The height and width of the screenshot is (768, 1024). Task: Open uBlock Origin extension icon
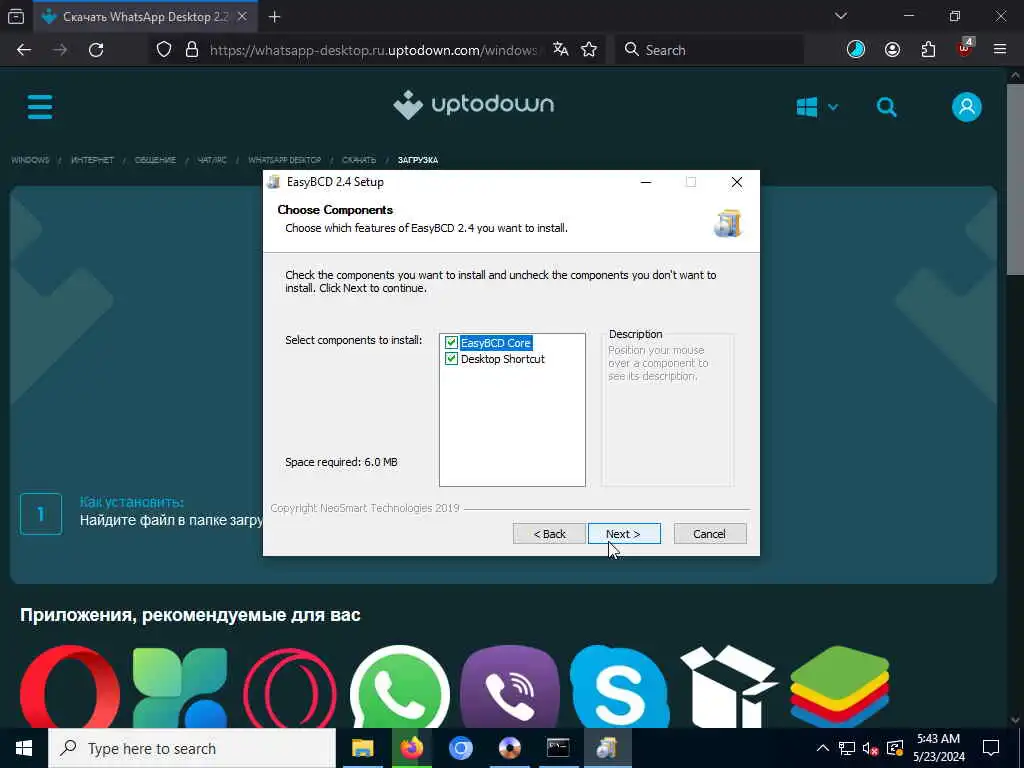[965, 50]
